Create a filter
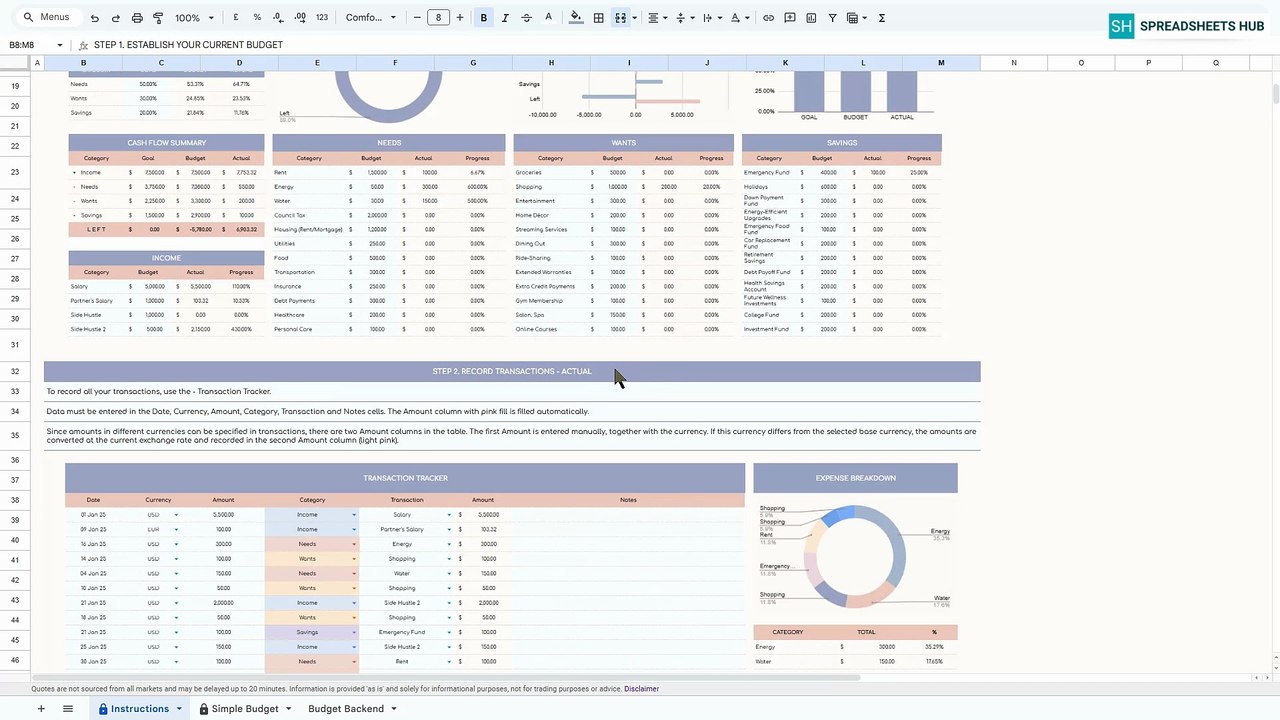The image size is (1280, 720). (832, 18)
